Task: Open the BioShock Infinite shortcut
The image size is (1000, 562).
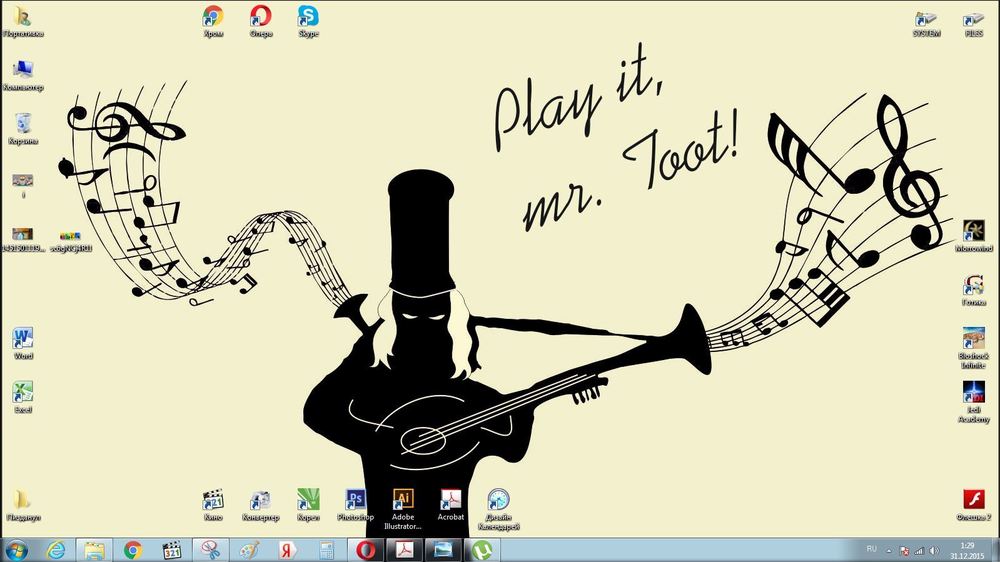Action: click(x=974, y=339)
